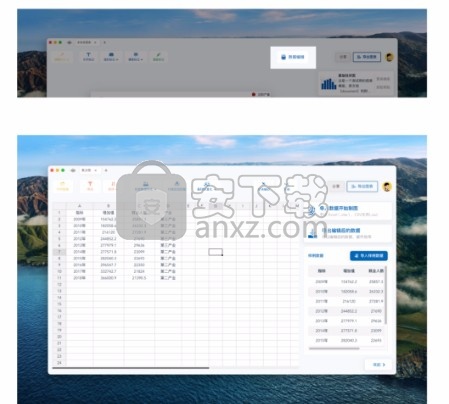This screenshot has height=404, width=449.
Task: Select the red T text tool in spreadsheet toolbar
Action: [x=90, y=186]
